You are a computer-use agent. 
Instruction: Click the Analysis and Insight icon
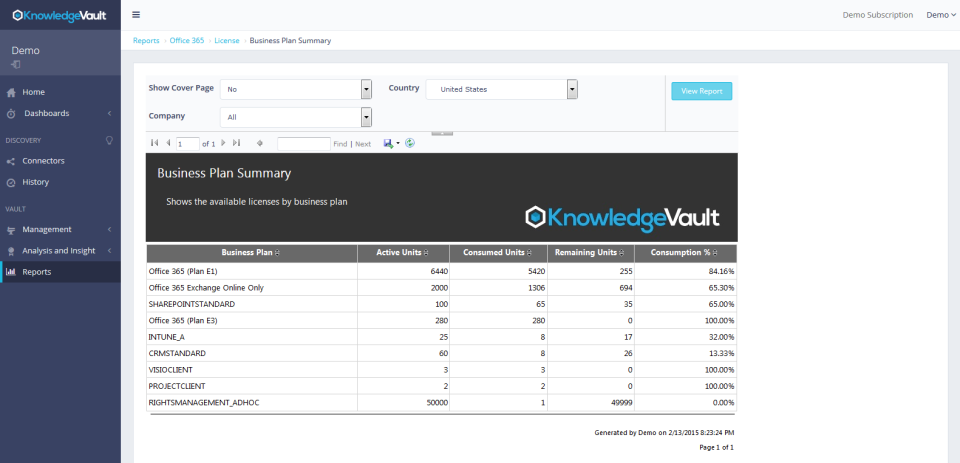10,251
